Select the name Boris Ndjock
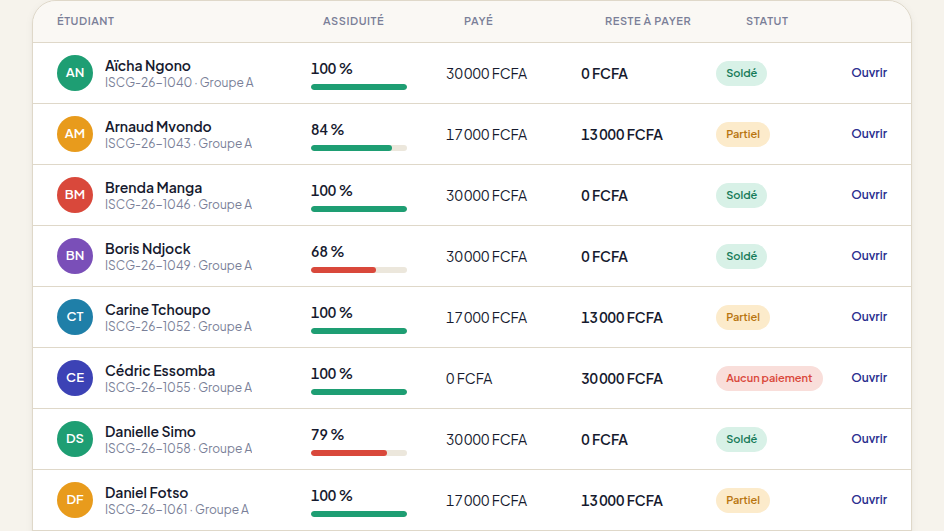 [x=148, y=249]
